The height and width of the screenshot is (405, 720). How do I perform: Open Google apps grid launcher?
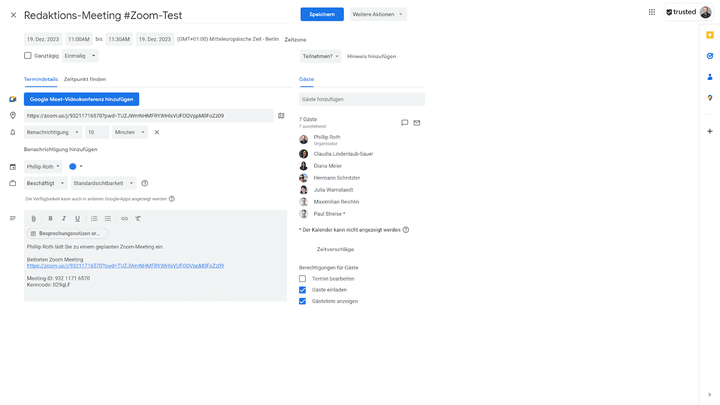(652, 12)
